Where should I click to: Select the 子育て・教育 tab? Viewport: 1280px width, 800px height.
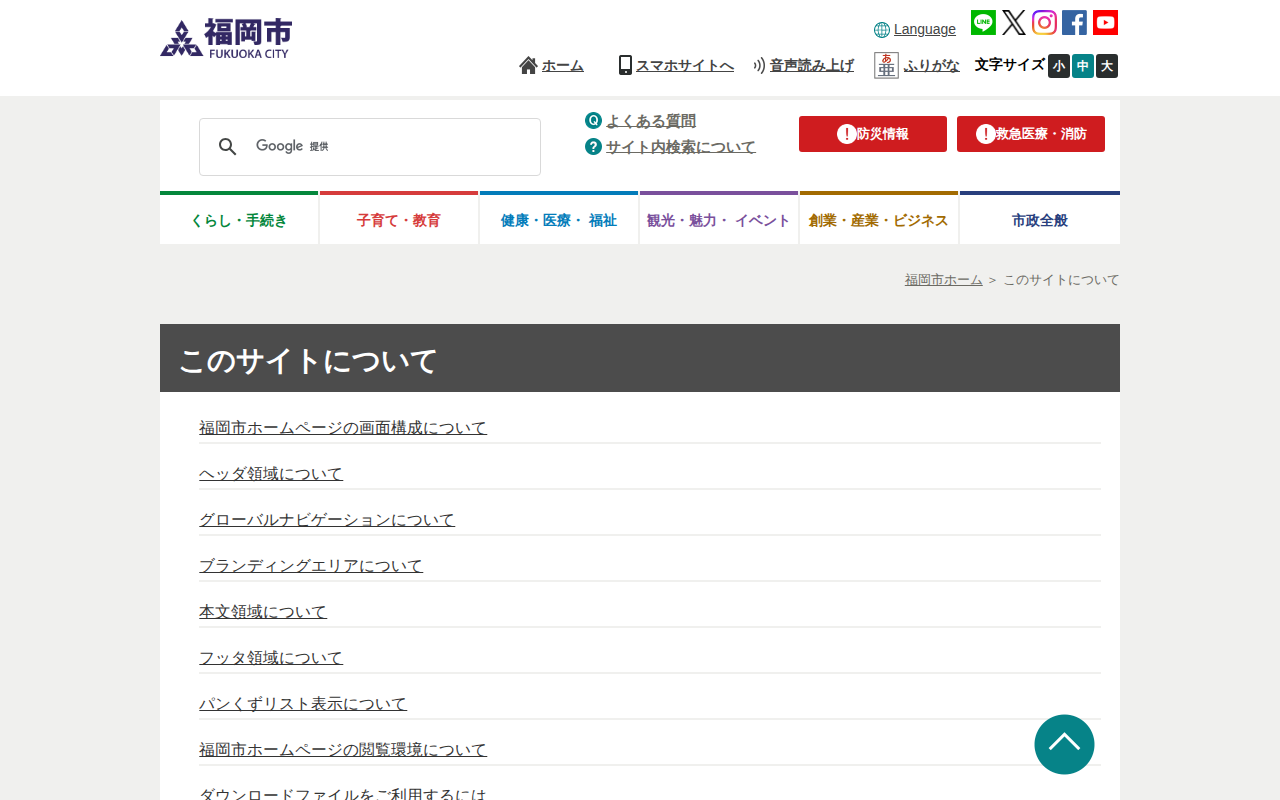click(399, 220)
